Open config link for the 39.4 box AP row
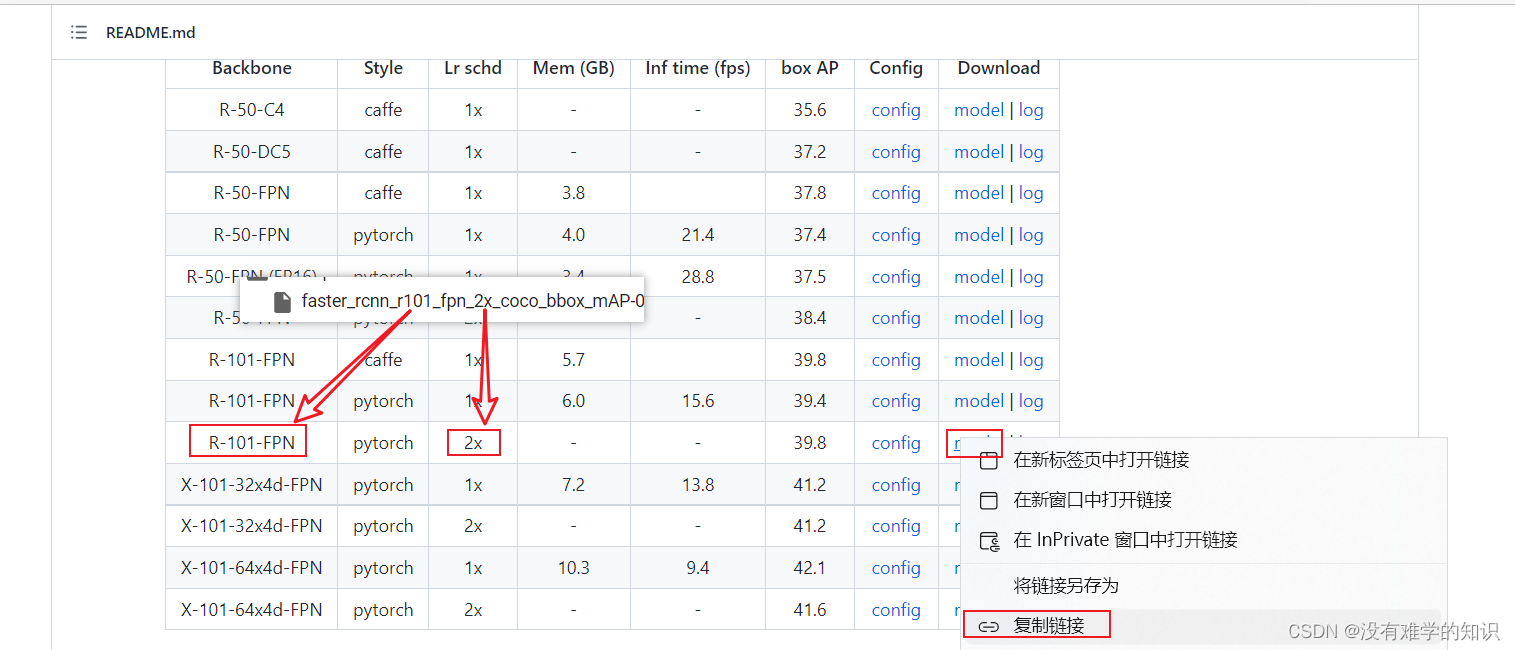Image resolution: width=1515 pixels, height=650 pixels. [896, 401]
